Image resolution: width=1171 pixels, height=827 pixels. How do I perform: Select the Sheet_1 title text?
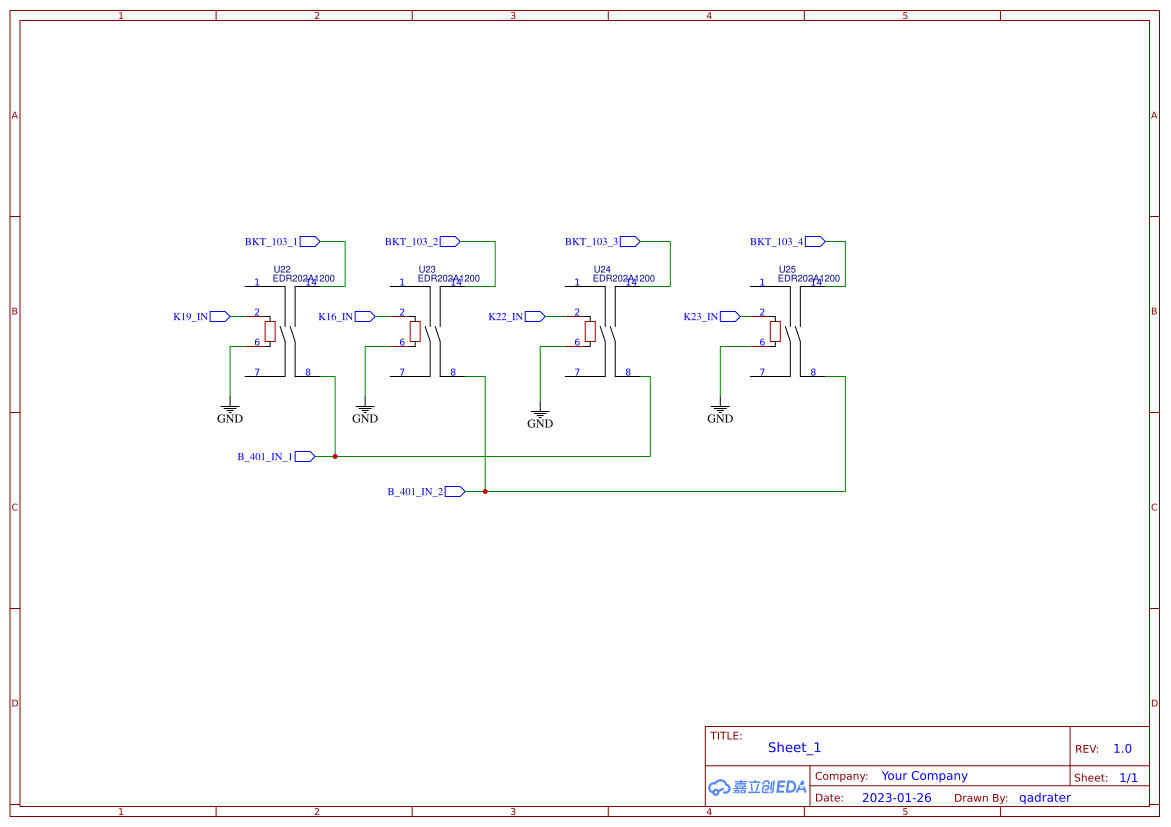[x=794, y=747]
